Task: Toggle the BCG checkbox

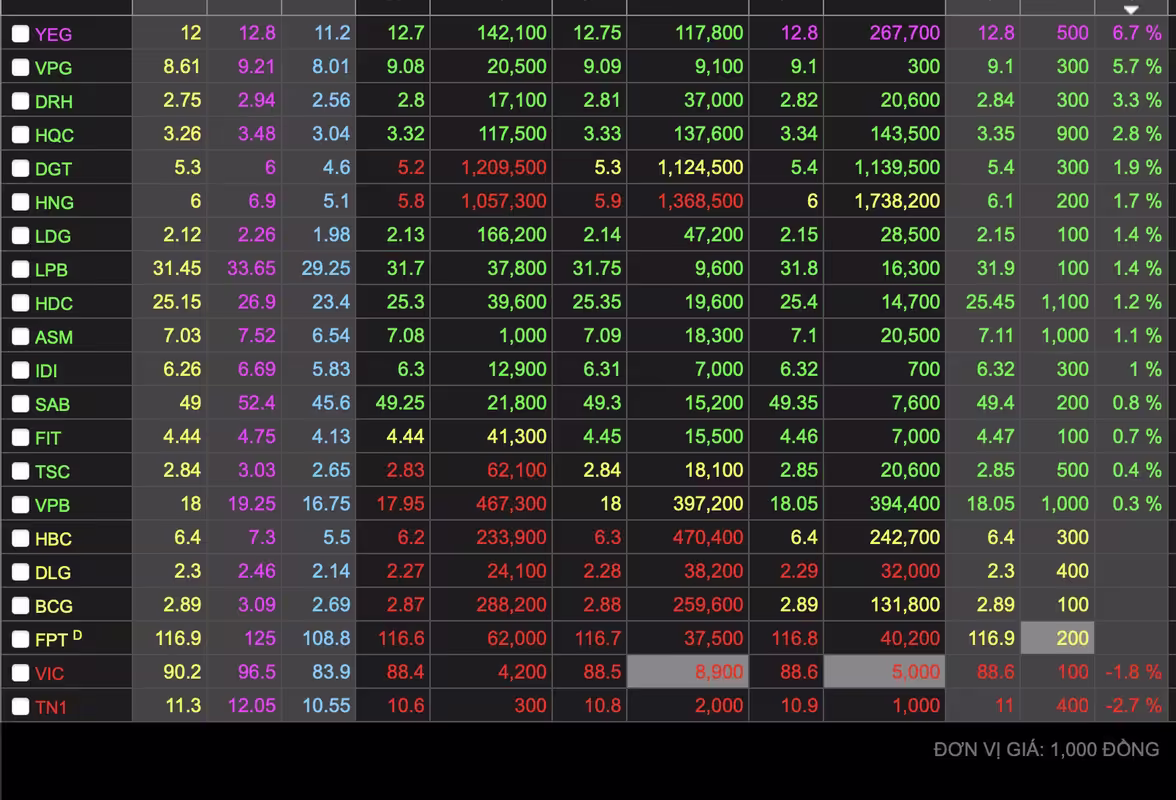Action: click(20, 606)
